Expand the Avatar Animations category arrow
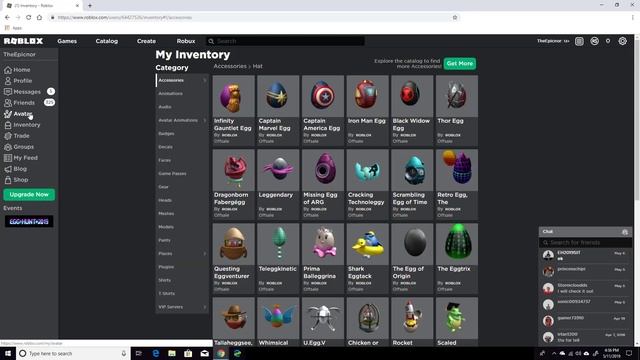The height and width of the screenshot is (360, 640). [x=205, y=120]
